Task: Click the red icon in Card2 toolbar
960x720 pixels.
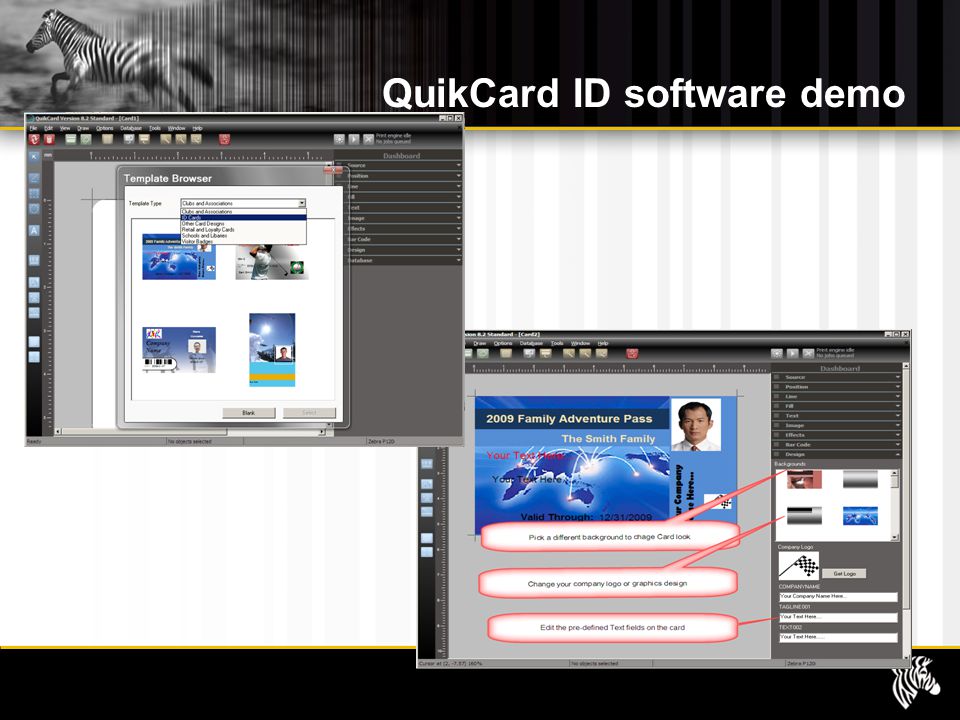Action: pos(632,353)
